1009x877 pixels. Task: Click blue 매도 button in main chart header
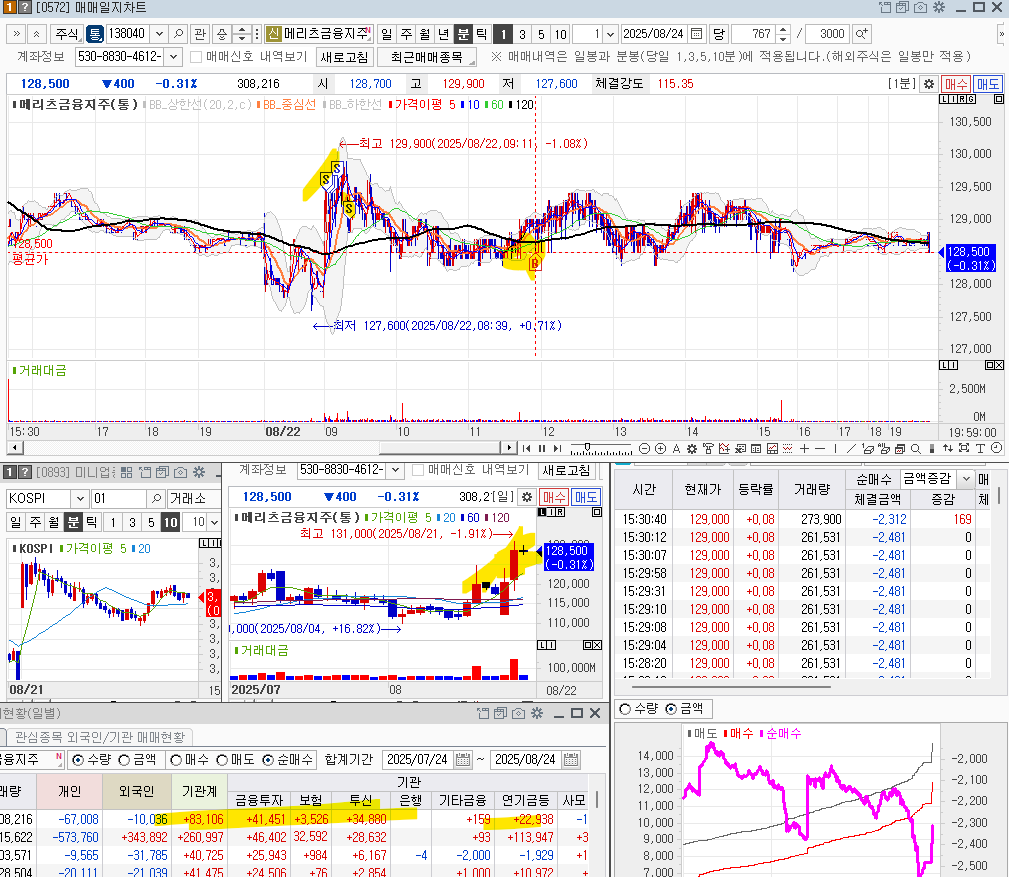click(x=987, y=84)
